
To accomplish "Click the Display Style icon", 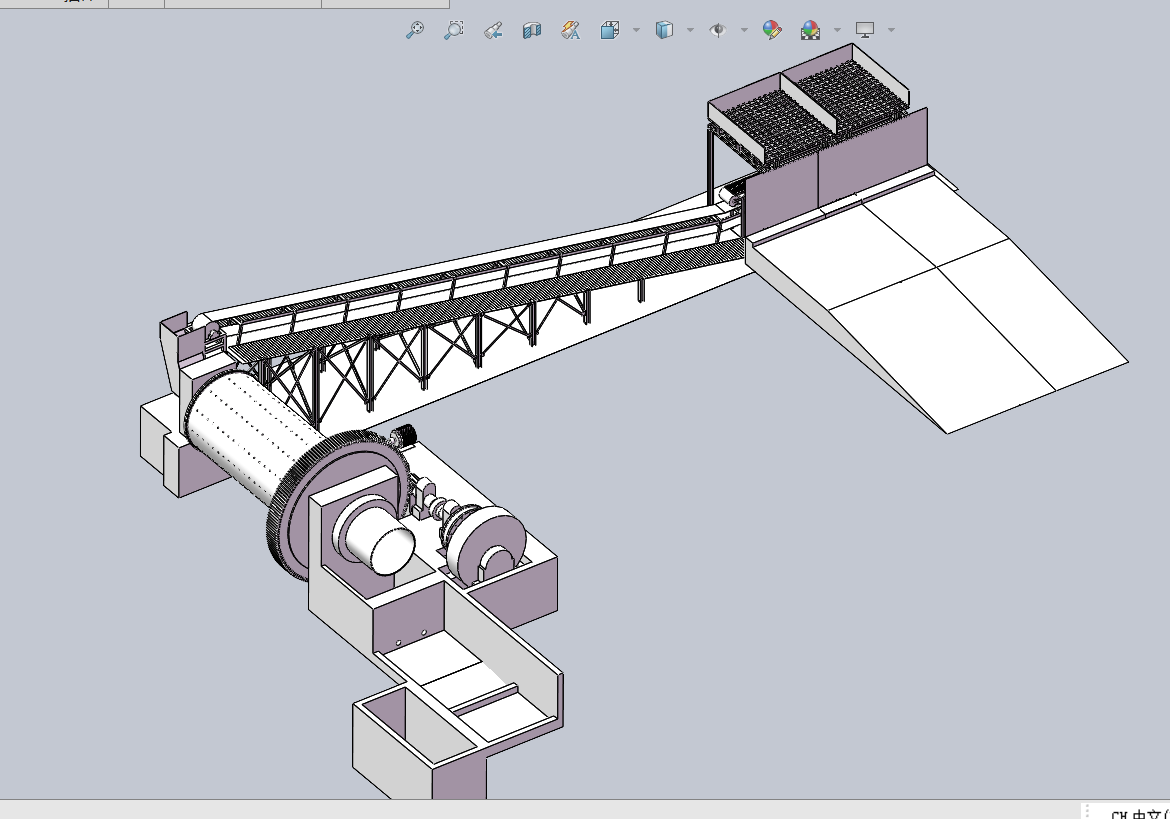I will point(664,30).
